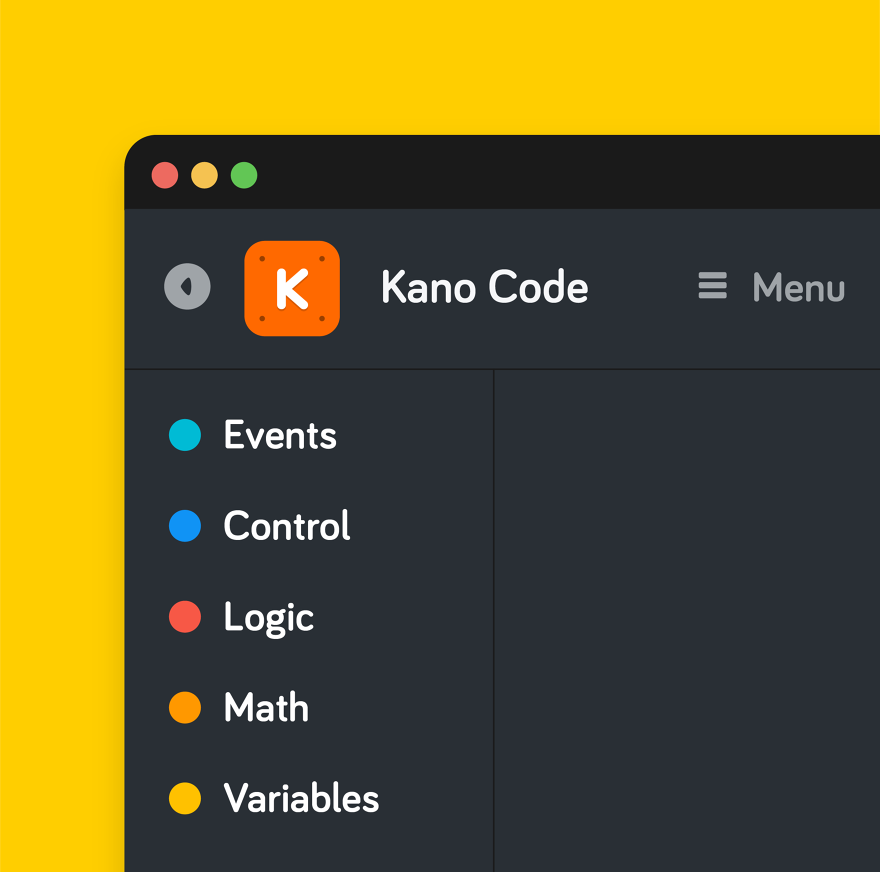Click the round back arrow button
Image resolution: width=880 pixels, height=872 pixels.
pos(187,287)
